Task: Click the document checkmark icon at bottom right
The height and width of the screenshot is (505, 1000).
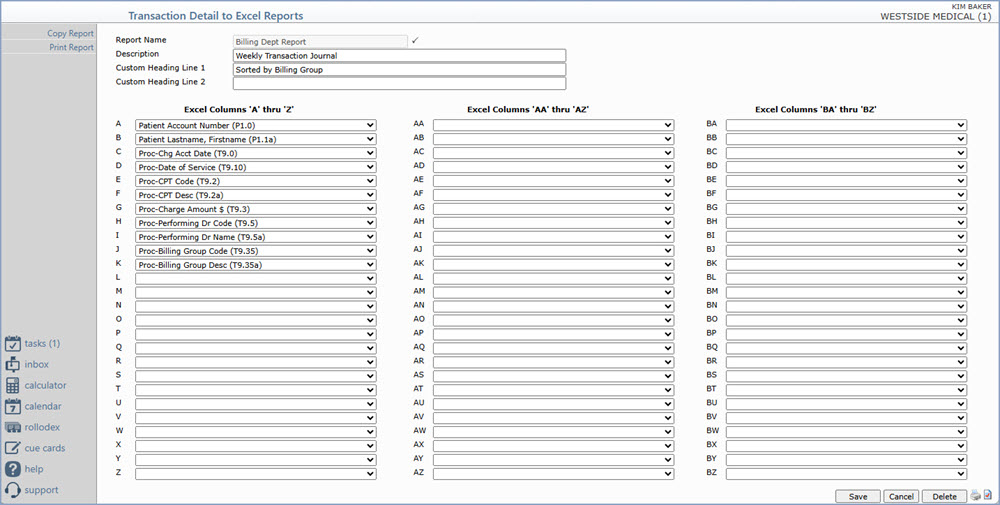Action: [988, 496]
